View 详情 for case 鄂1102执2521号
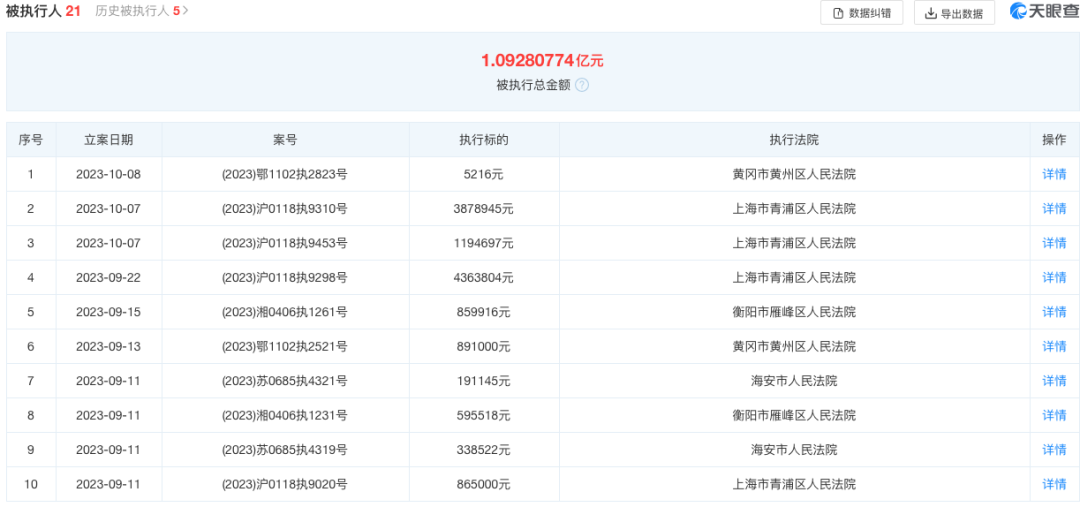This screenshot has height=507, width=1080. [1054, 346]
